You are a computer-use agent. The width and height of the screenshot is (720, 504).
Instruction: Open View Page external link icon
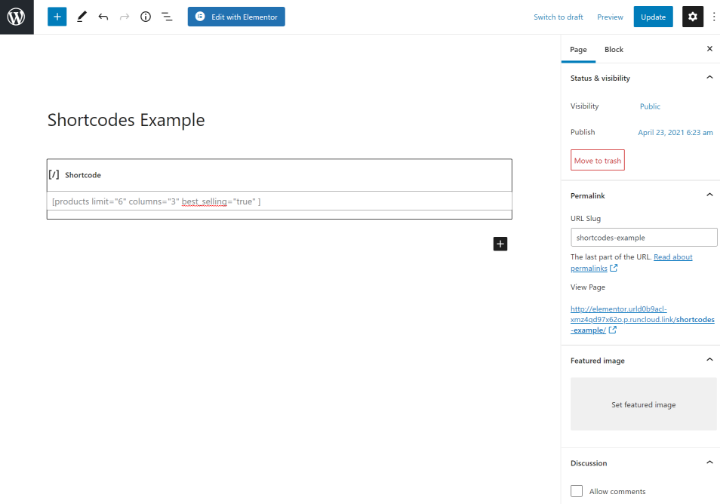coord(613,330)
